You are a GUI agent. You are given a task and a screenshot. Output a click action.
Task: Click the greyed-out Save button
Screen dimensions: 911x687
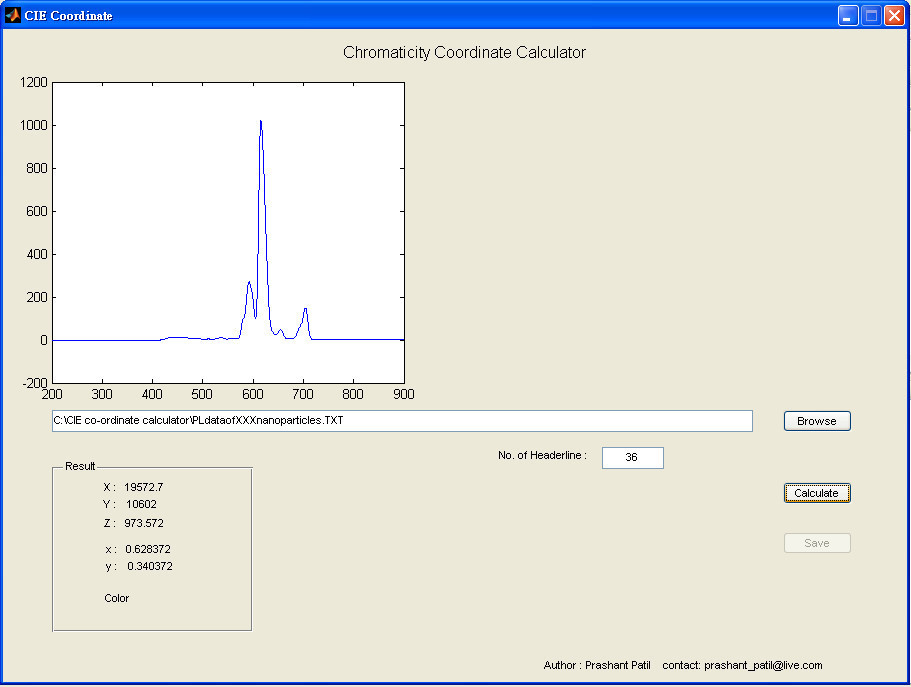click(x=817, y=543)
